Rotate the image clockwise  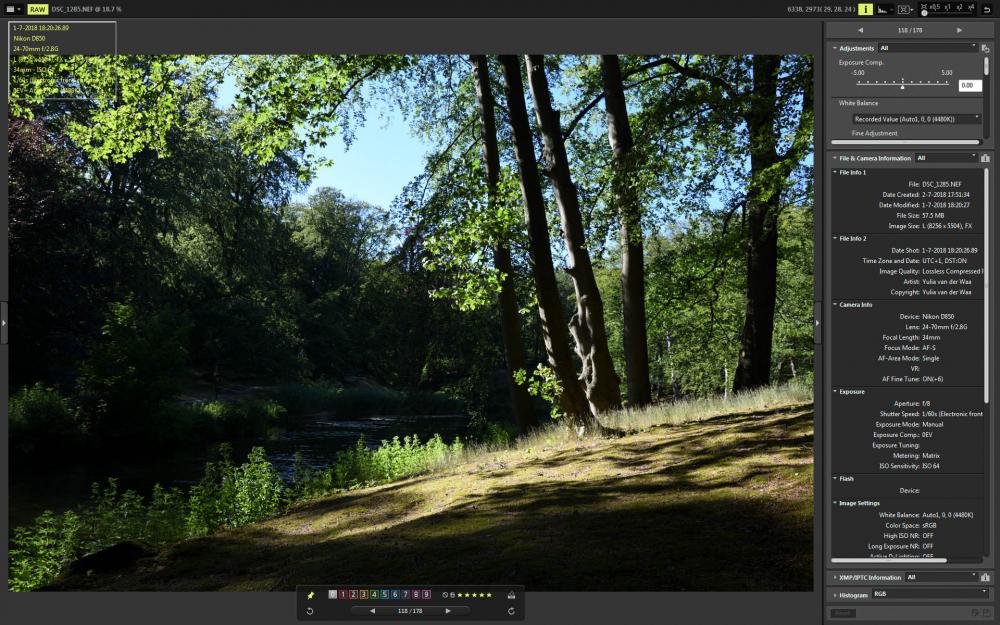(x=511, y=611)
